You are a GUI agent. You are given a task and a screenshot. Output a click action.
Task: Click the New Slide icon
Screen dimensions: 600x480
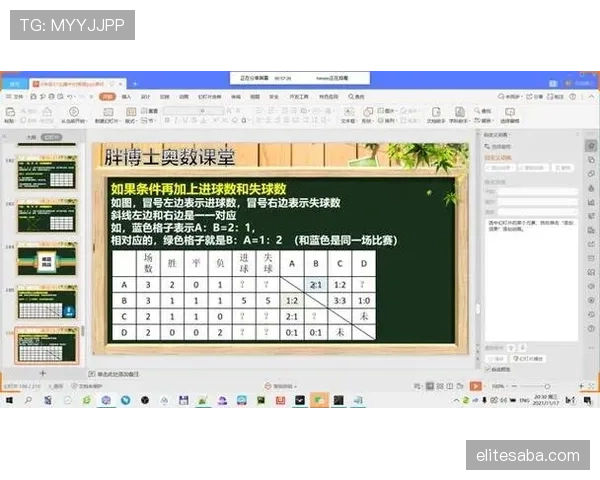point(108,111)
